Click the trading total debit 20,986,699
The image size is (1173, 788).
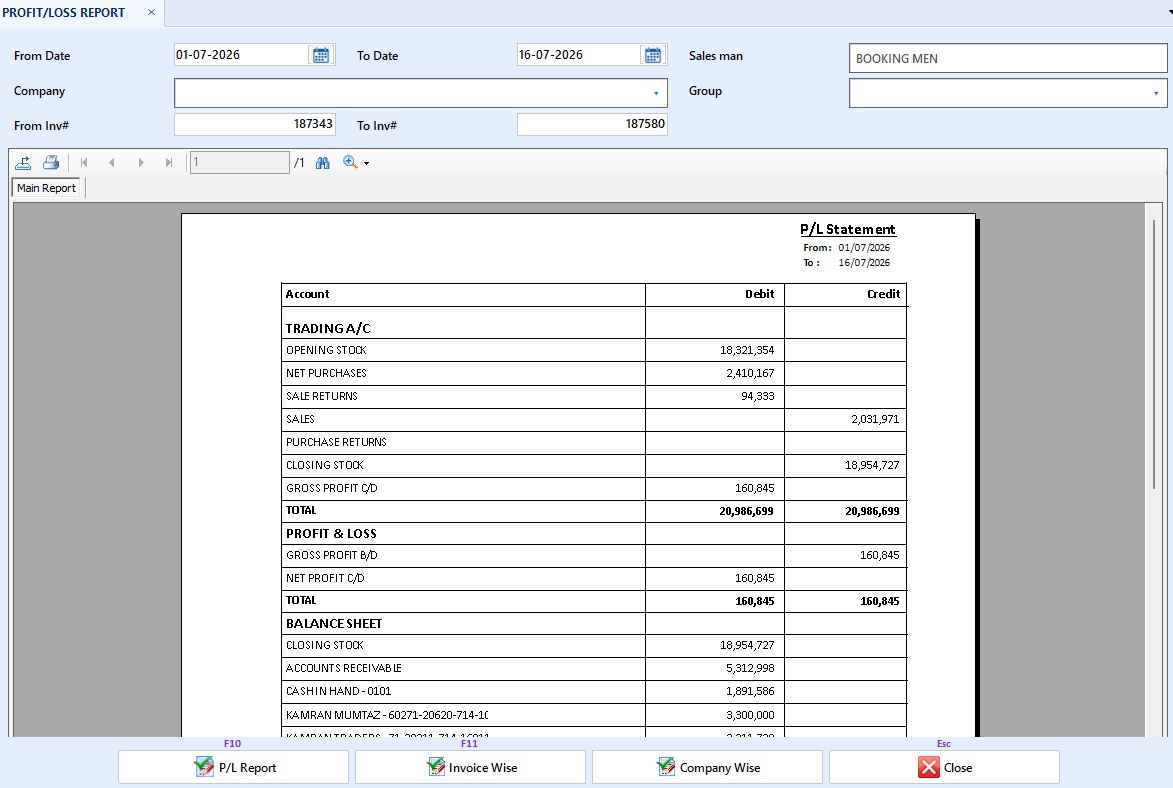[746, 511]
